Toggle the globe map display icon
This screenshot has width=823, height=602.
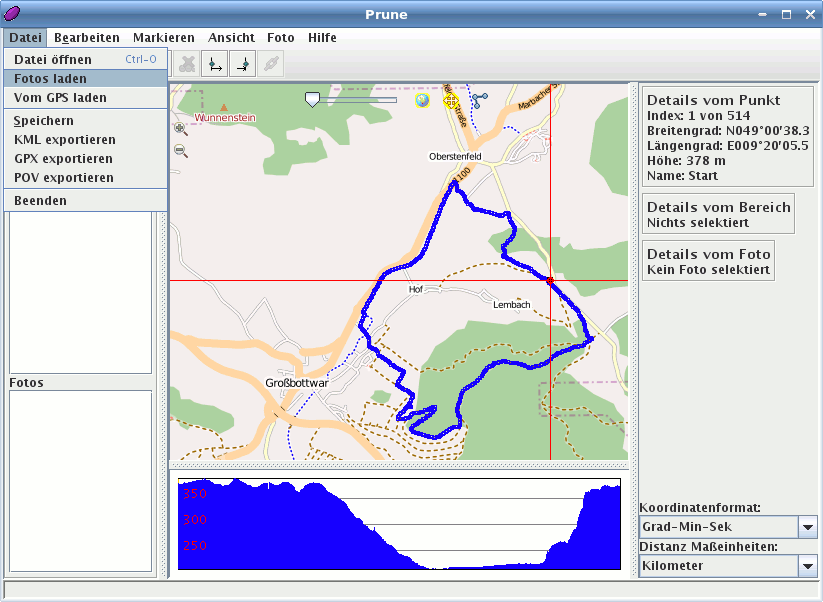coord(422,100)
